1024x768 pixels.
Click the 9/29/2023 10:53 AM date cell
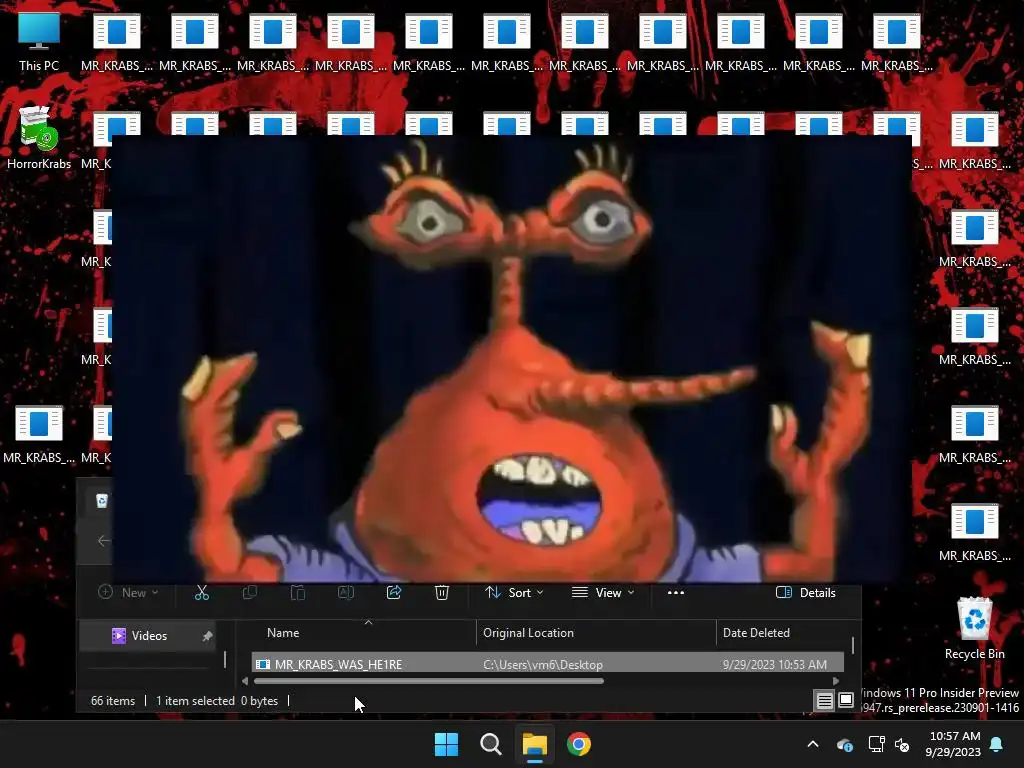point(775,664)
